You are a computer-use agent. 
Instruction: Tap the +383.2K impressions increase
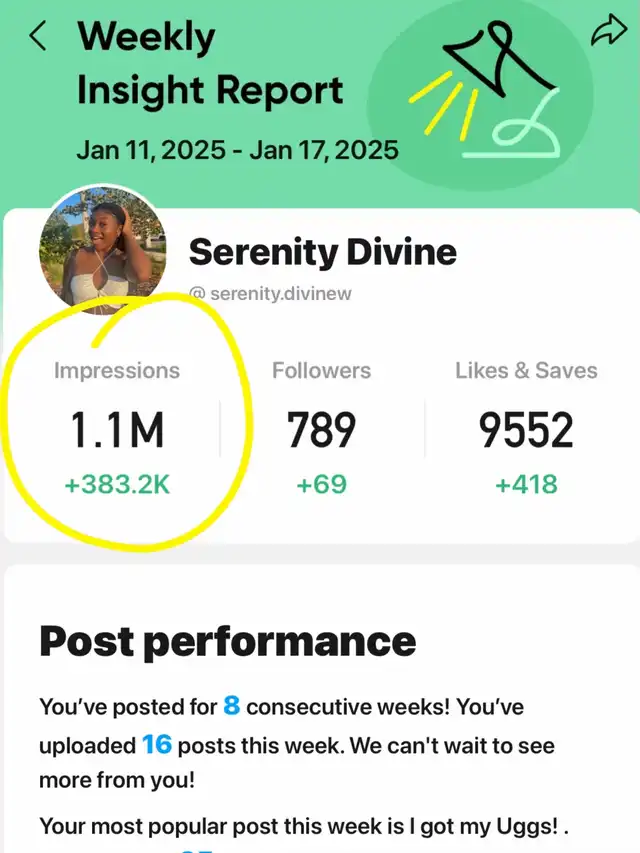point(117,484)
